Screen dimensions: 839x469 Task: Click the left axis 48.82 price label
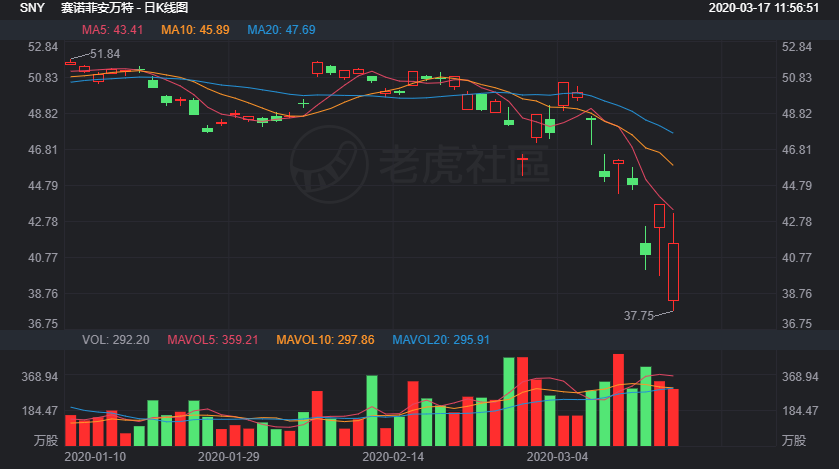[x=43, y=114]
